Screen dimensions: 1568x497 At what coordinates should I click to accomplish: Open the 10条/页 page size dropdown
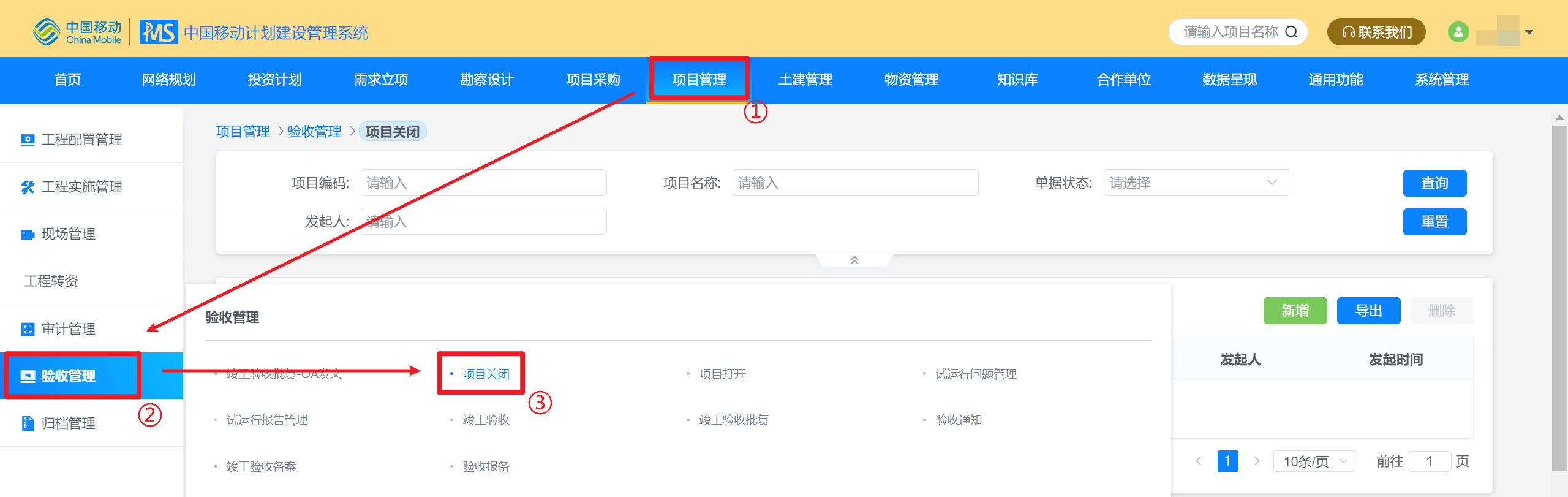click(1314, 461)
